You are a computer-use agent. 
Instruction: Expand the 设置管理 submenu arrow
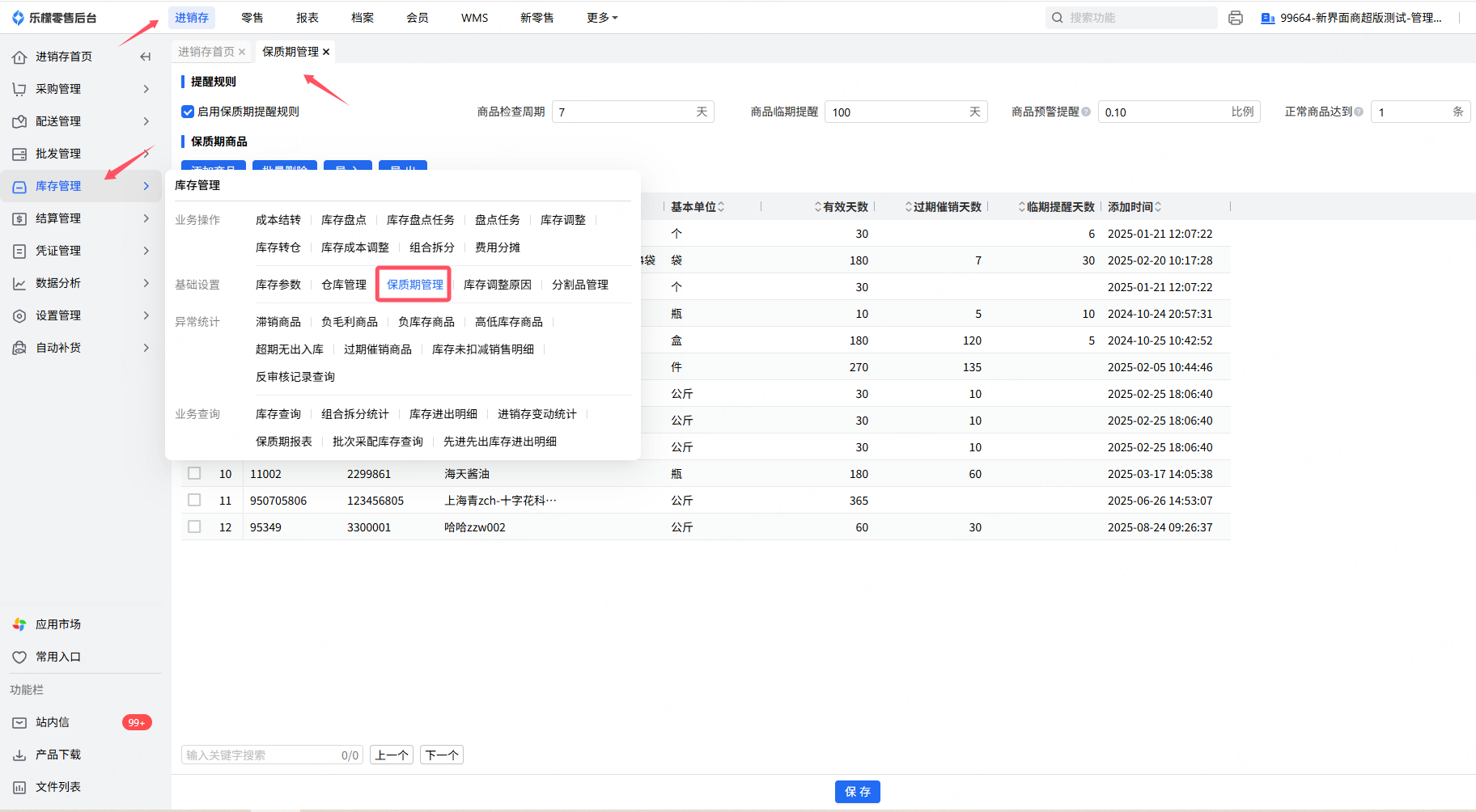[x=146, y=315]
